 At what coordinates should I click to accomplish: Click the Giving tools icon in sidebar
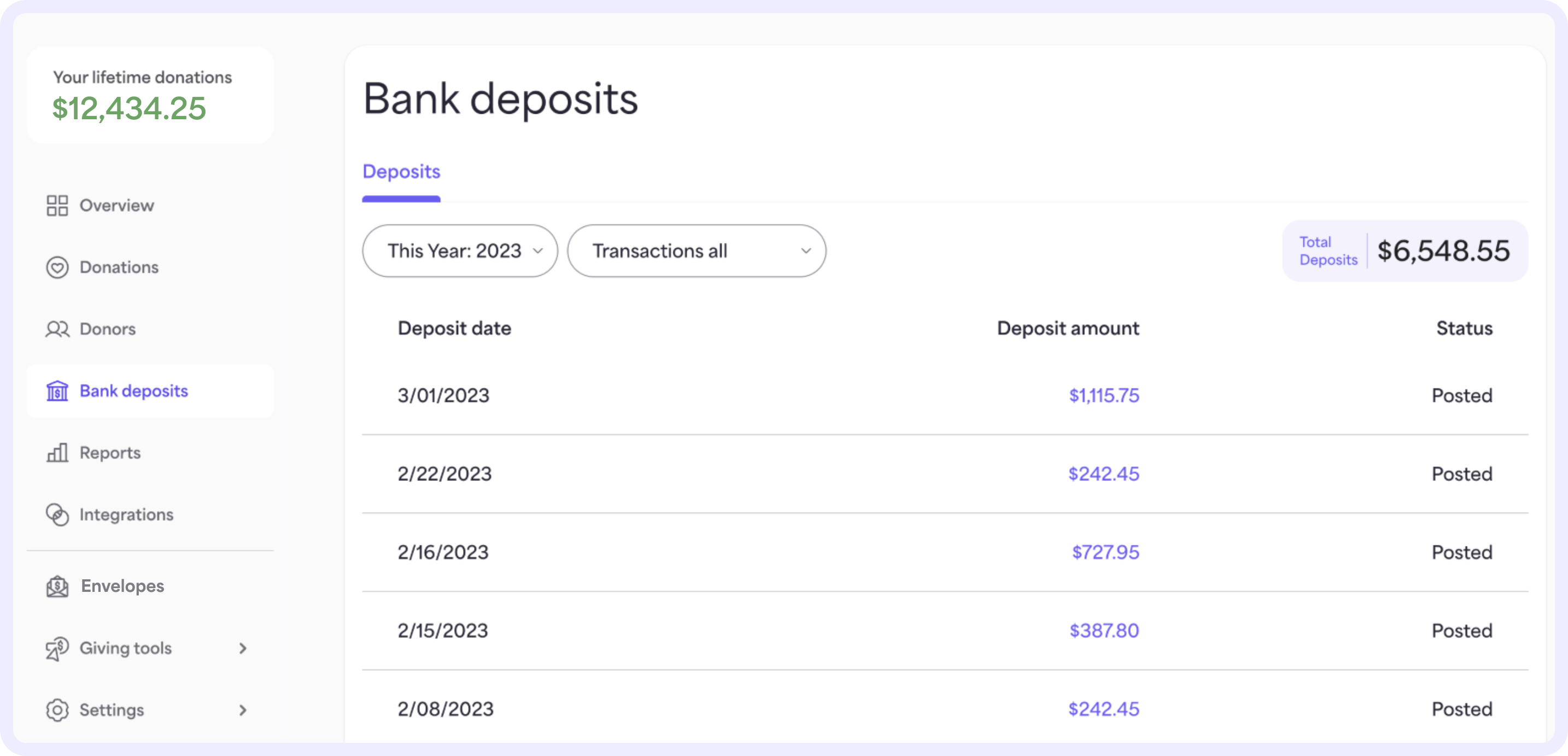(x=57, y=648)
